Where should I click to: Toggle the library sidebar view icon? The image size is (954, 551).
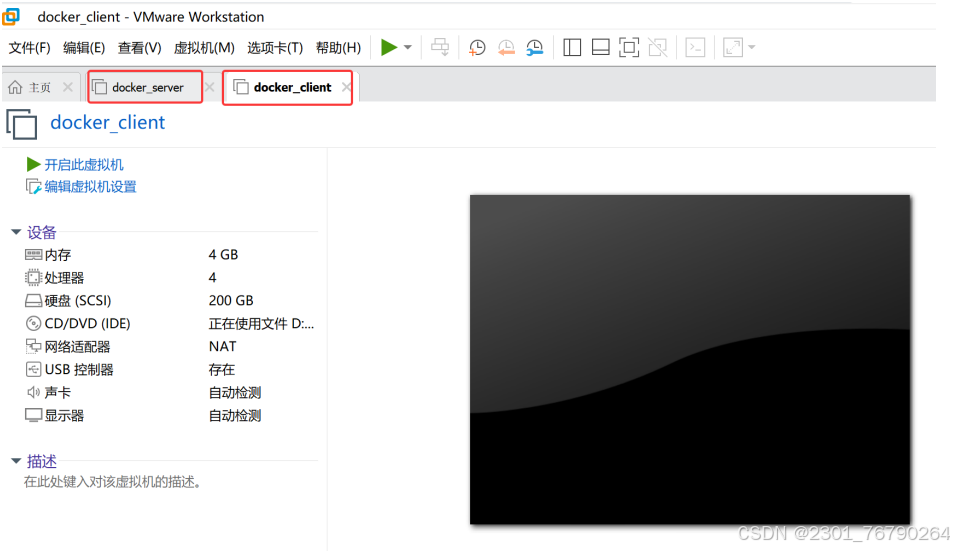572,47
